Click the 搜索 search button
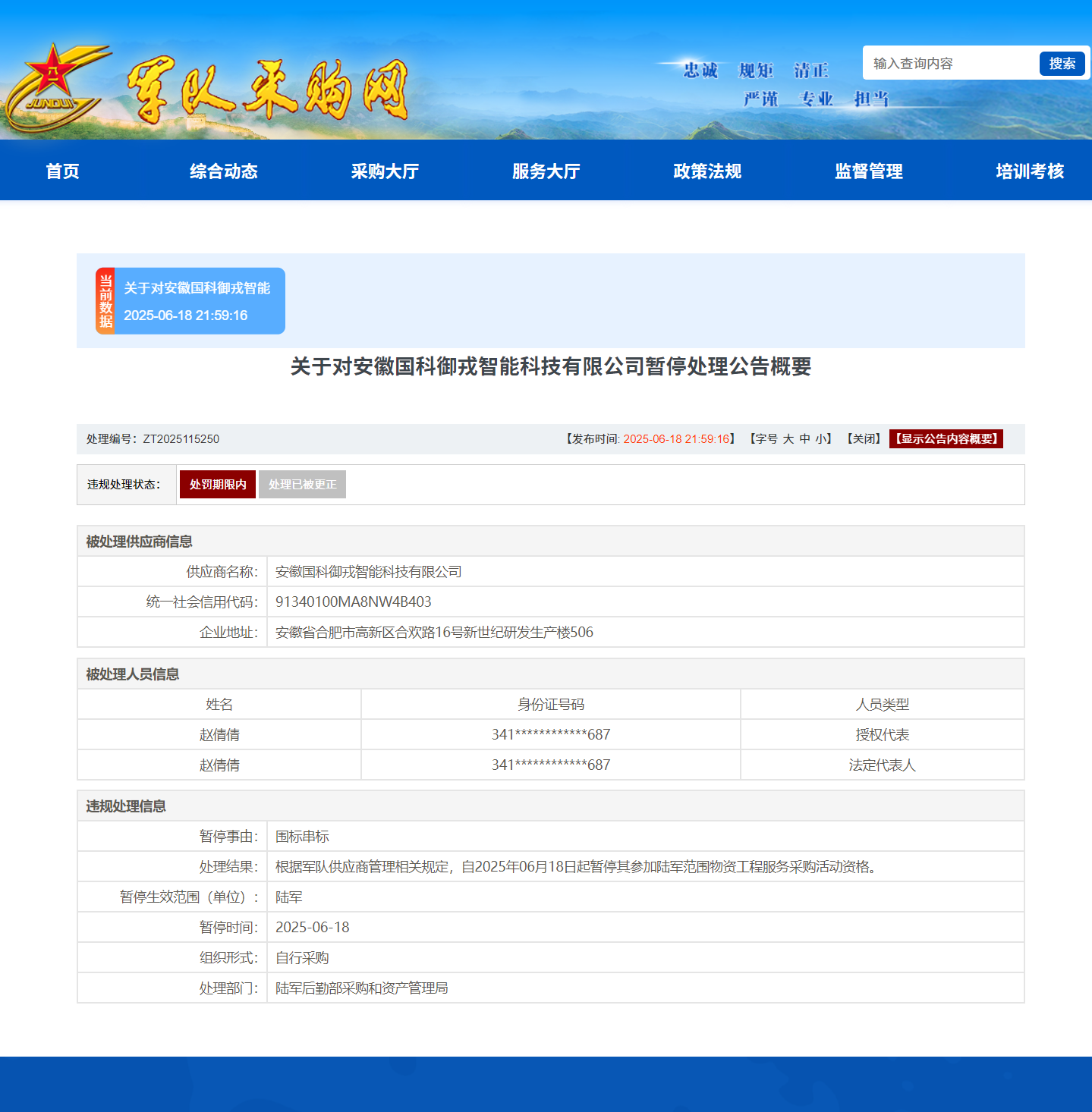This screenshot has height=1112, width=1092. pos(1062,63)
